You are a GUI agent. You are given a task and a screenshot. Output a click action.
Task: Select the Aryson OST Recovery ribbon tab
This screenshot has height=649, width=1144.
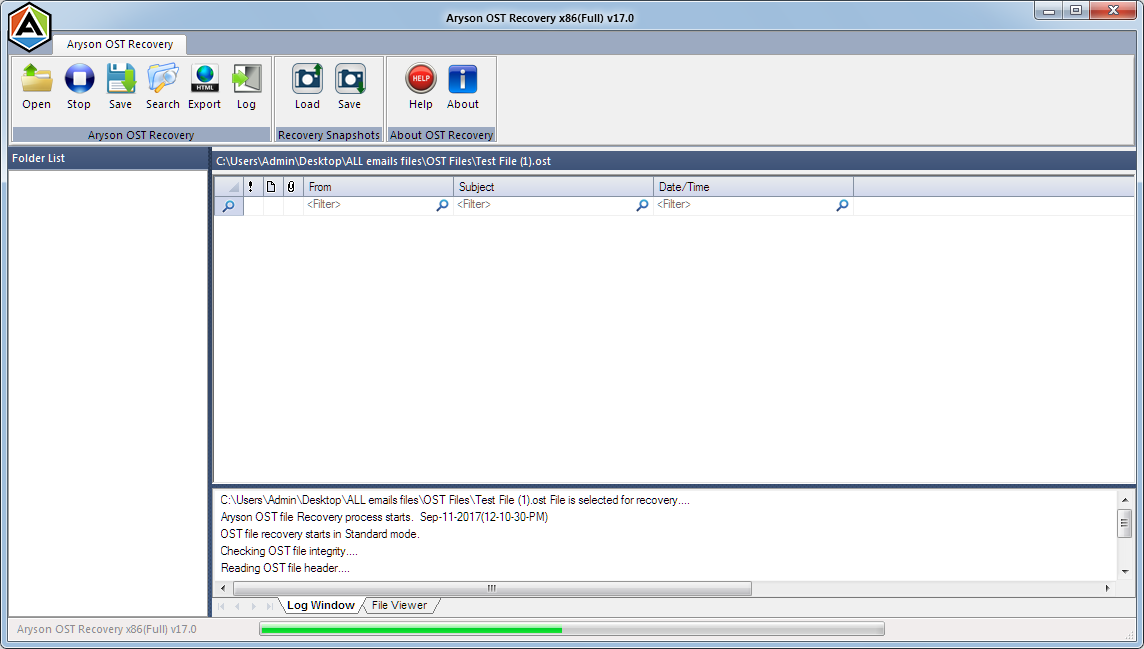pos(120,44)
